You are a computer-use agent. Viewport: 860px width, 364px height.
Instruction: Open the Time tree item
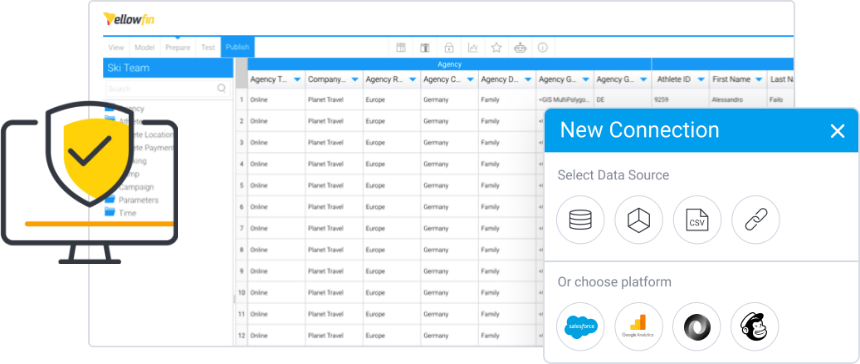(x=127, y=213)
